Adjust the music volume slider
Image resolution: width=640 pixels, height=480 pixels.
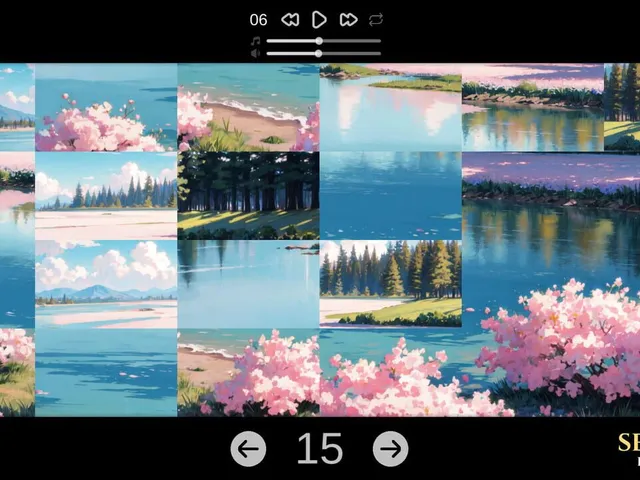pyautogui.click(x=324, y=41)
